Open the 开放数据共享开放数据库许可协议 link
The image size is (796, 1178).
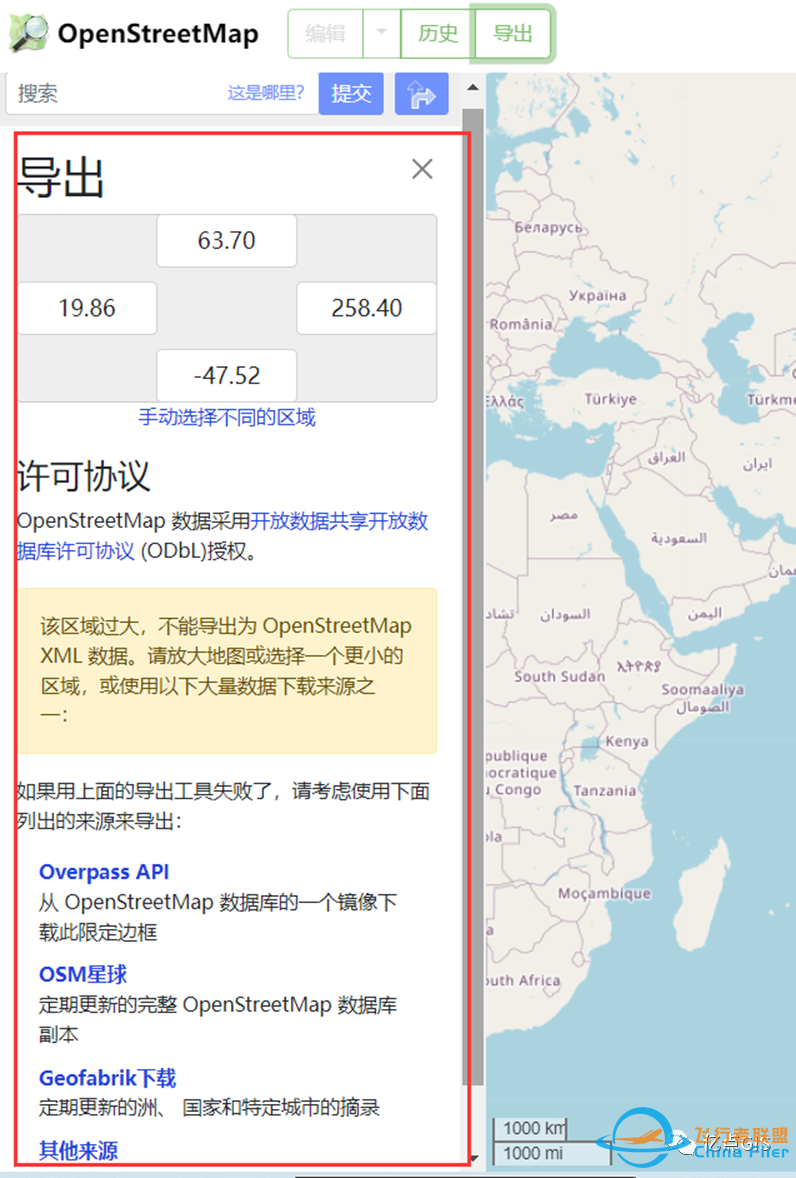point(222,536)
